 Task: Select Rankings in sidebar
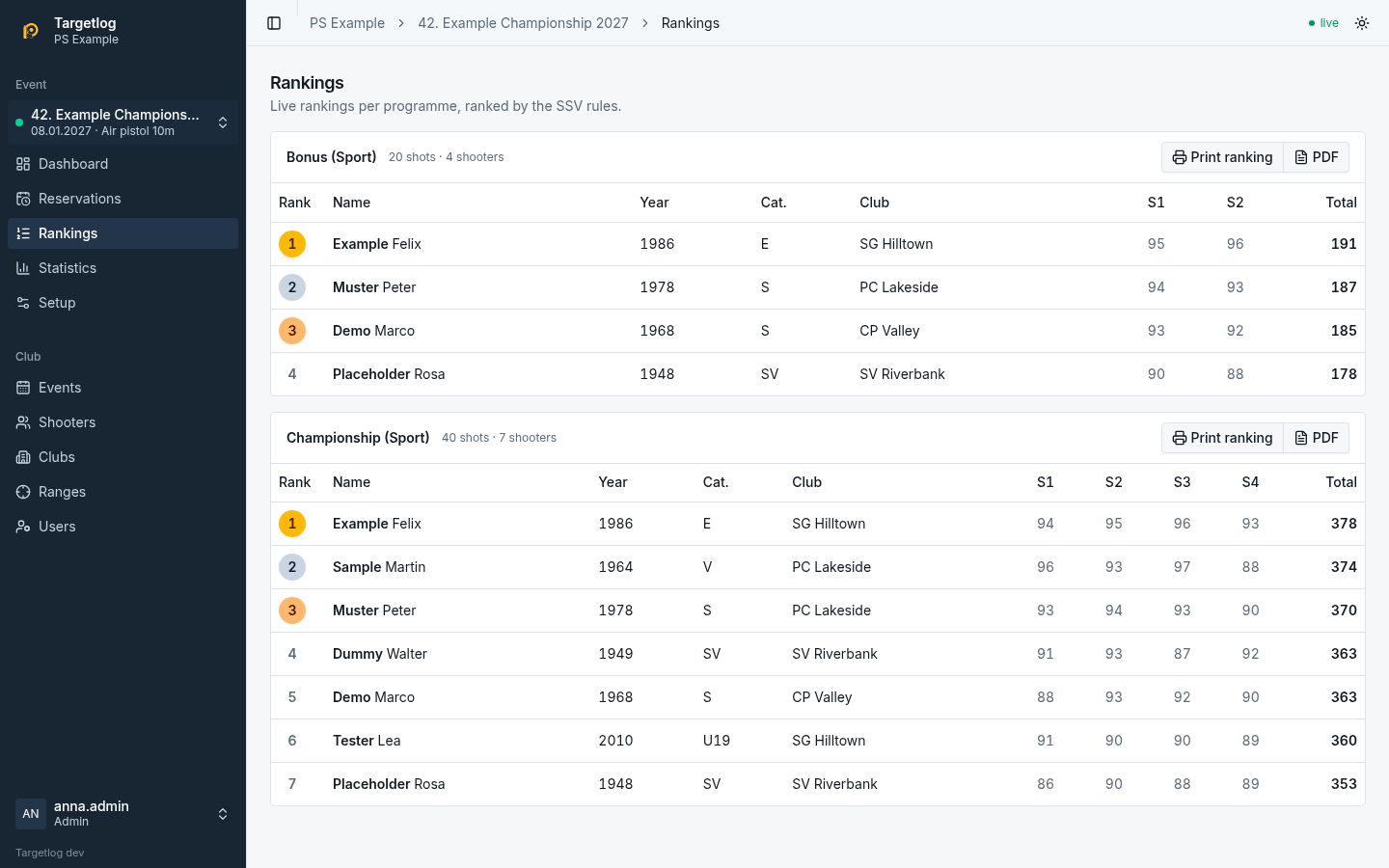pos(123,233)
